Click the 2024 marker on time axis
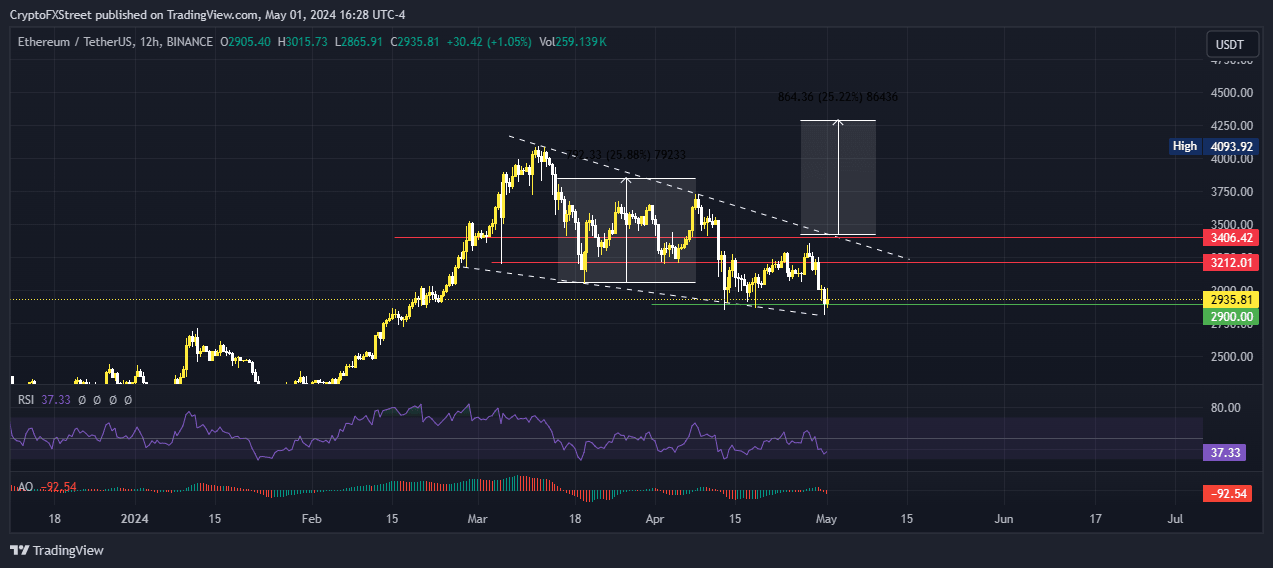Image resolution: width=1273 pixels, height=568 pixels. point(133,519)
